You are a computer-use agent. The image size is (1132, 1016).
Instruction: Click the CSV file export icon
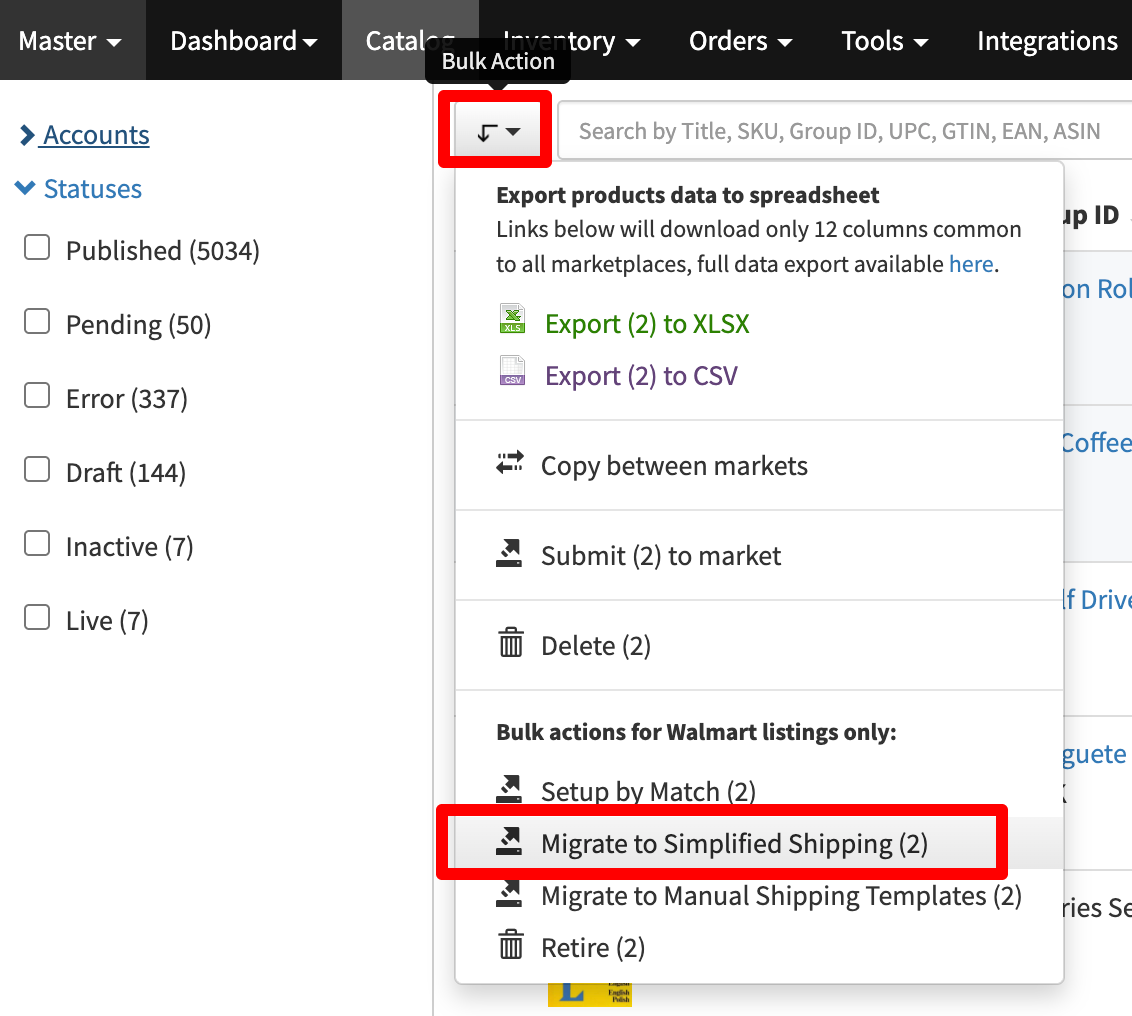pyautogui.click(x=512, y=372)
